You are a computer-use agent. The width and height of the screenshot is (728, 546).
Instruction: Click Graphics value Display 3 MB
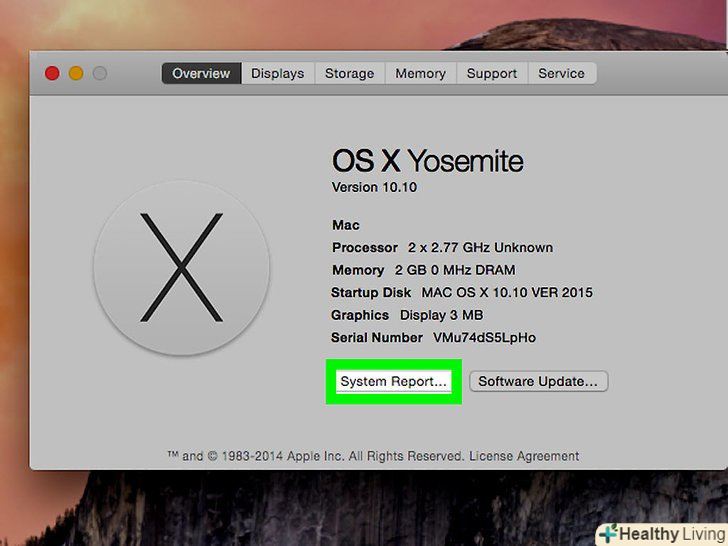[x=442, y=315]
